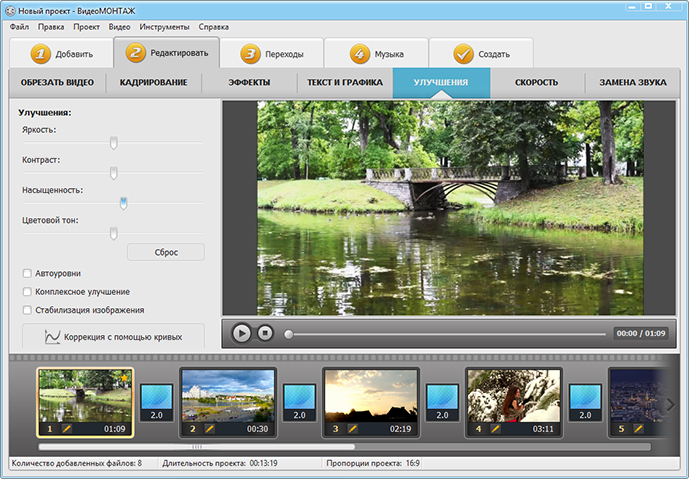Open the Инструменты menu
This screenshot has height=479, width=689.
point(164,26)
